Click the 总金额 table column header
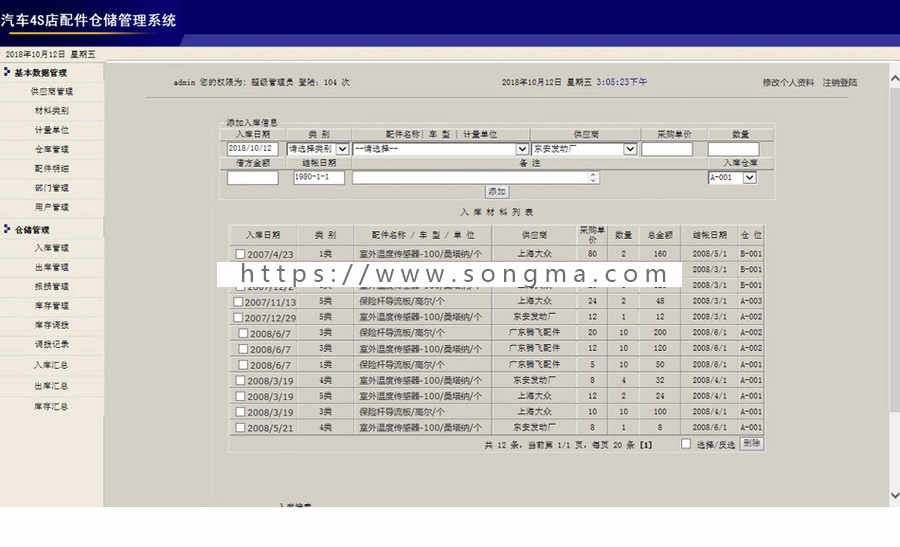 click(660, 235)
